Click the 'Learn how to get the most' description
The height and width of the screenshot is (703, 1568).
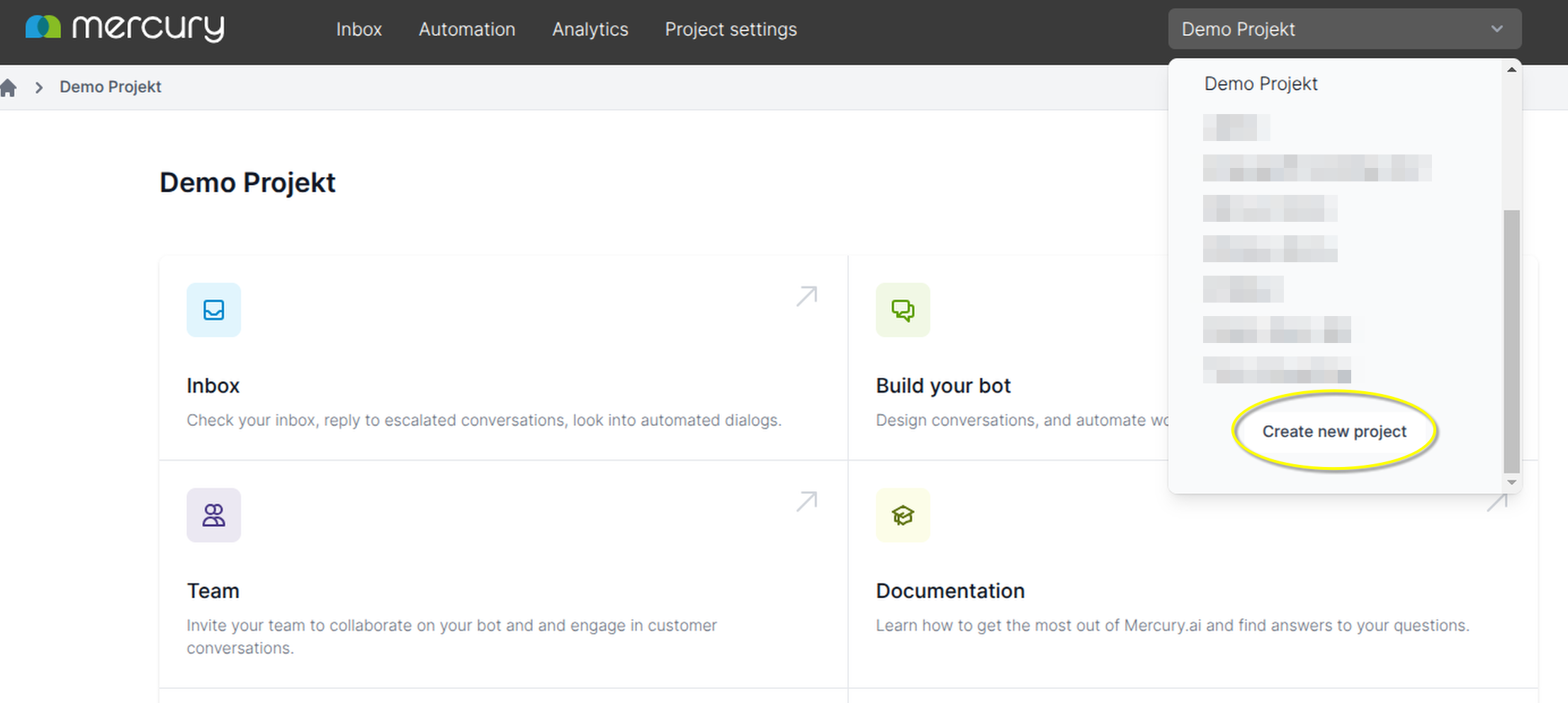pos(1173,625)
